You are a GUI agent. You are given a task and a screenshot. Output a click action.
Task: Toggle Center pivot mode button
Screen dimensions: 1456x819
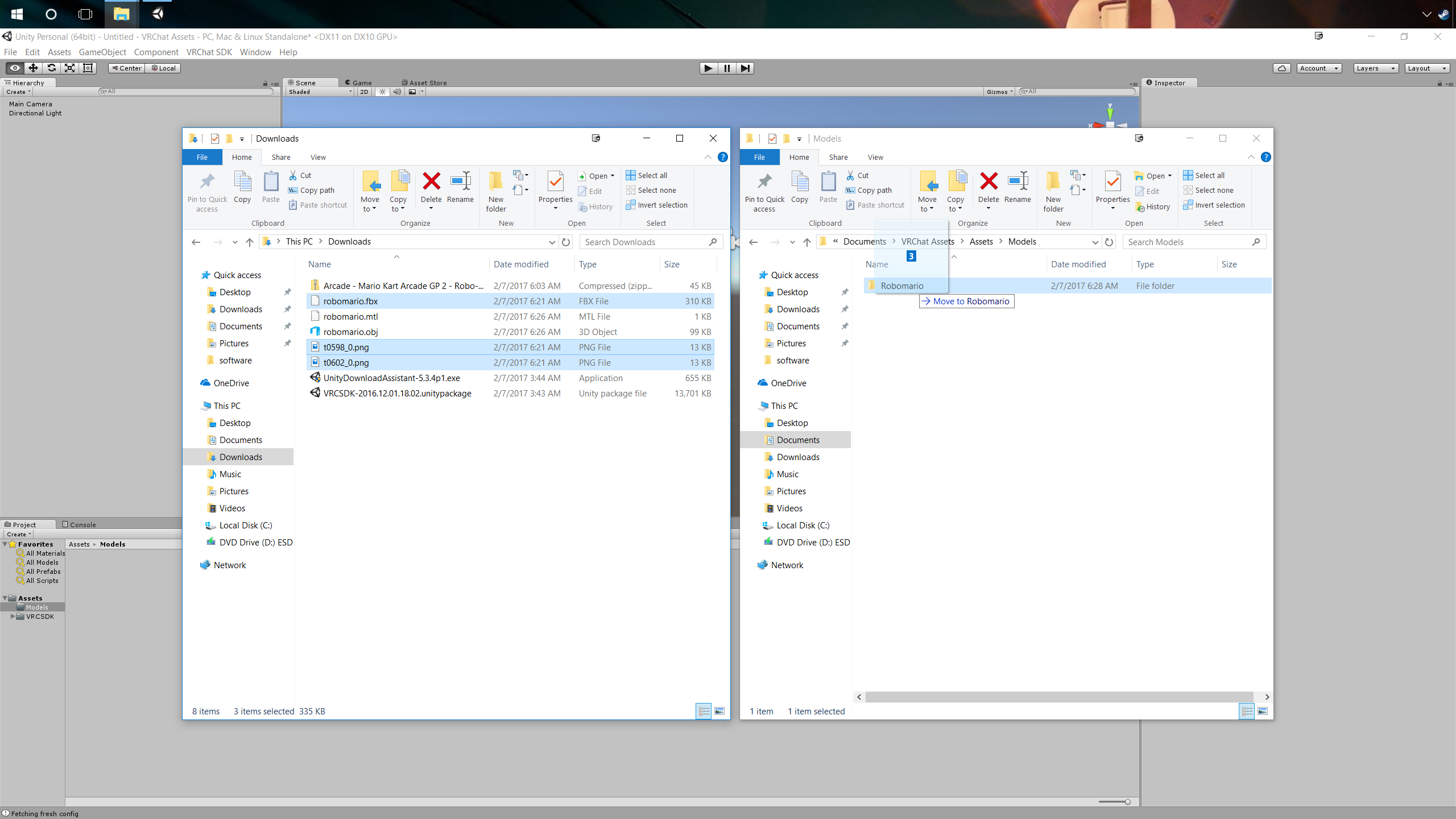coord(126,68)
